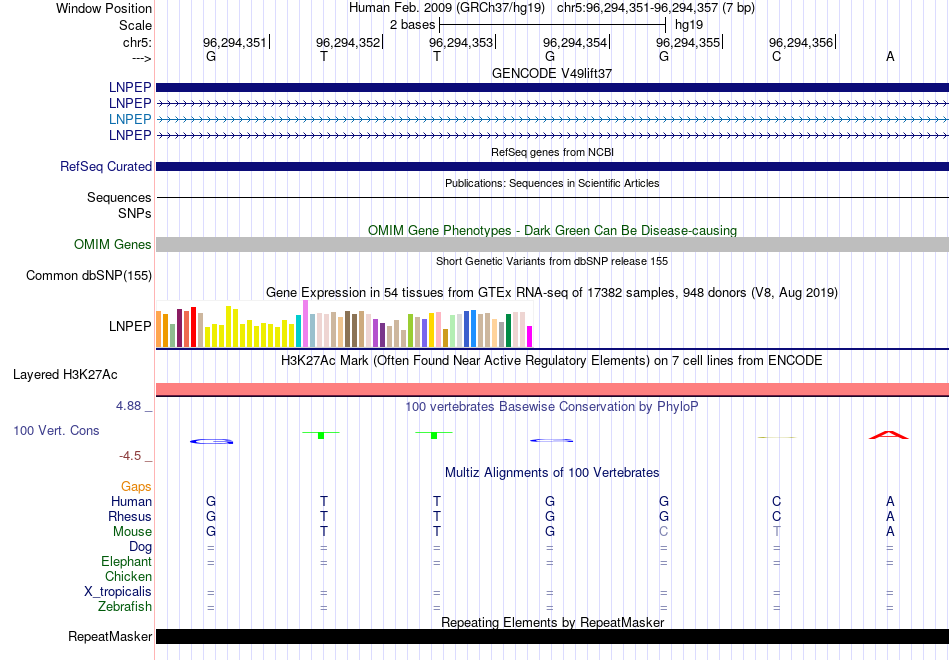The width and height of the screenshot is (950, 660).
Task: Click the faded T base in Mouse row
Action: (777, 532)
